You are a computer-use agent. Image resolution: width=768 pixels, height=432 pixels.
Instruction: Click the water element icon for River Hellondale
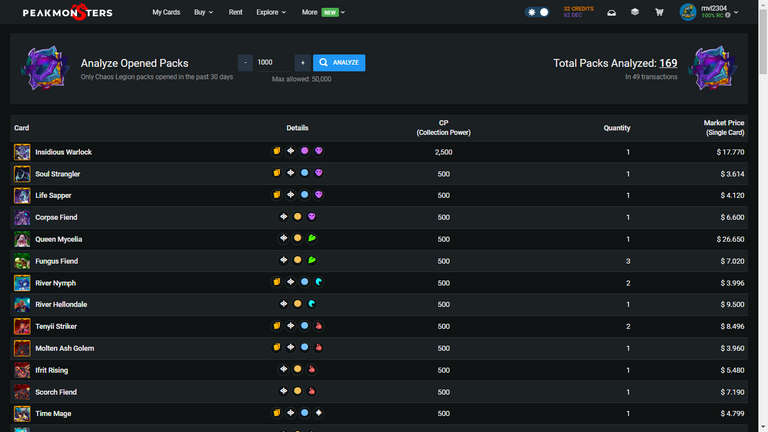(312, 304)
